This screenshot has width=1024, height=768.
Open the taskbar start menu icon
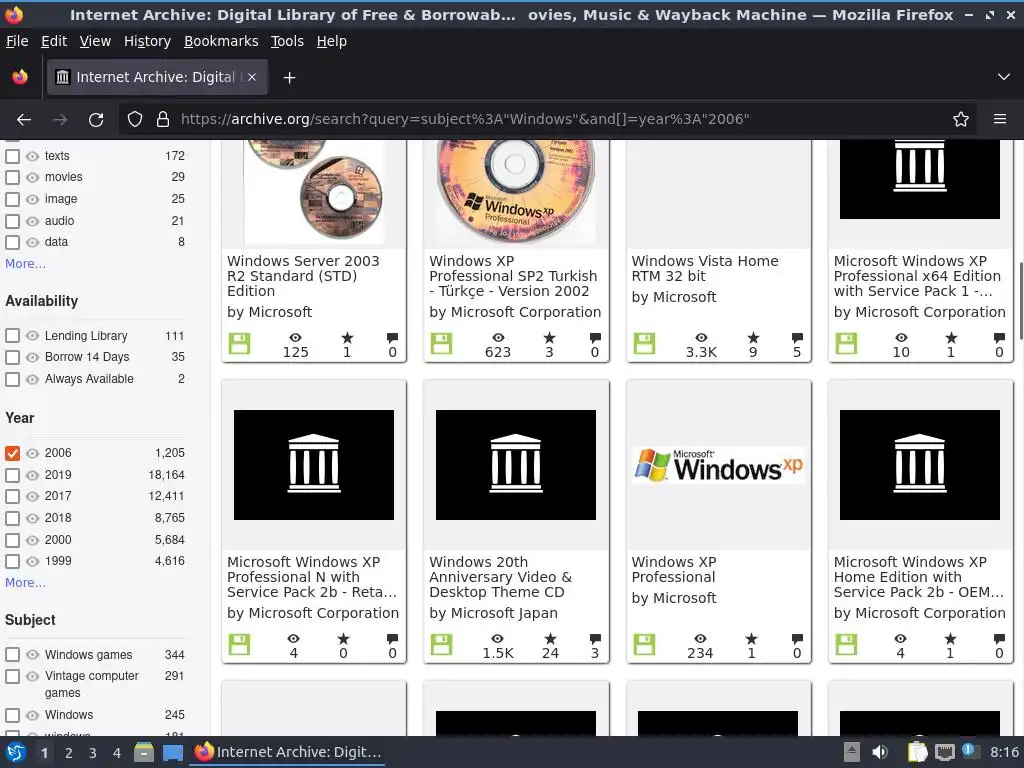16,752
